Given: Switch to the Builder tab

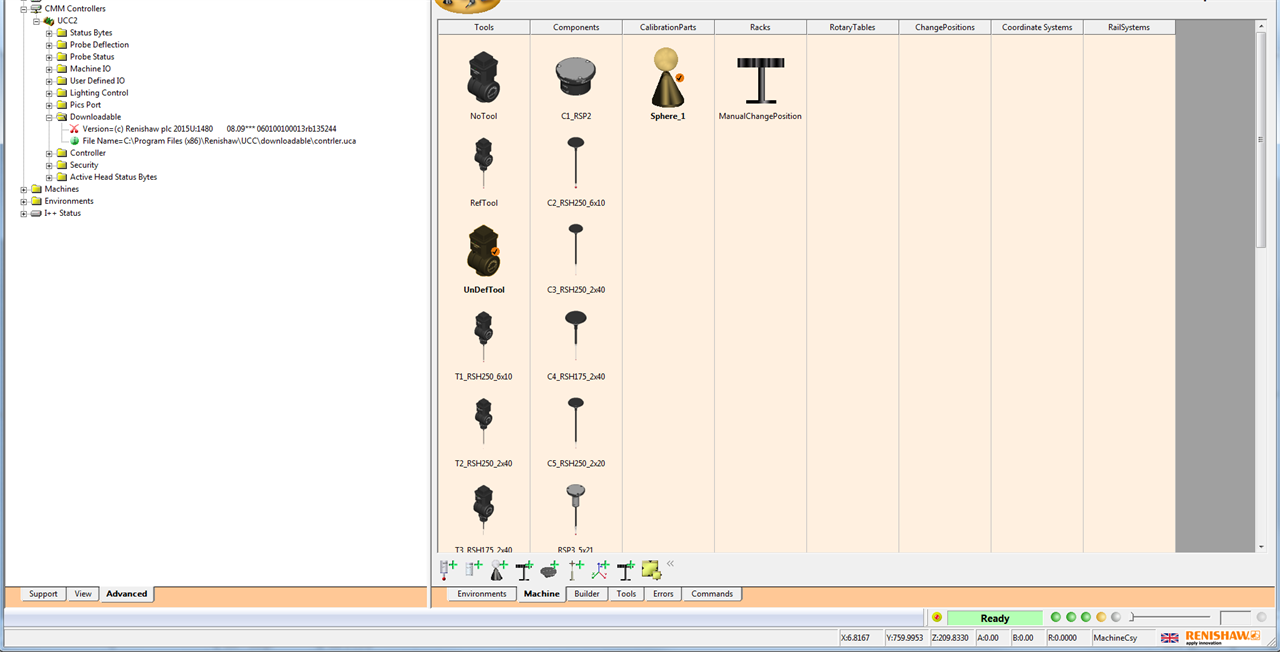Looking at the screenshot, I should pos(587,594).
